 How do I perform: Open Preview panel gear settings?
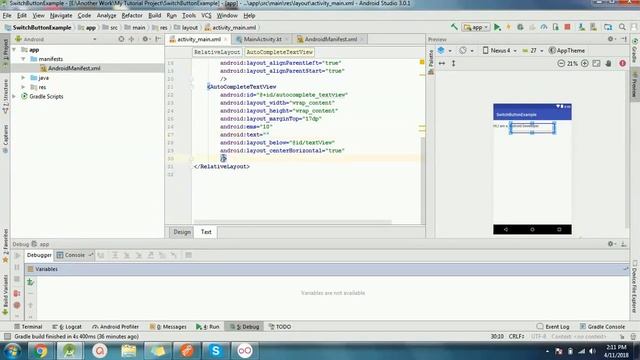pos(611,39)
